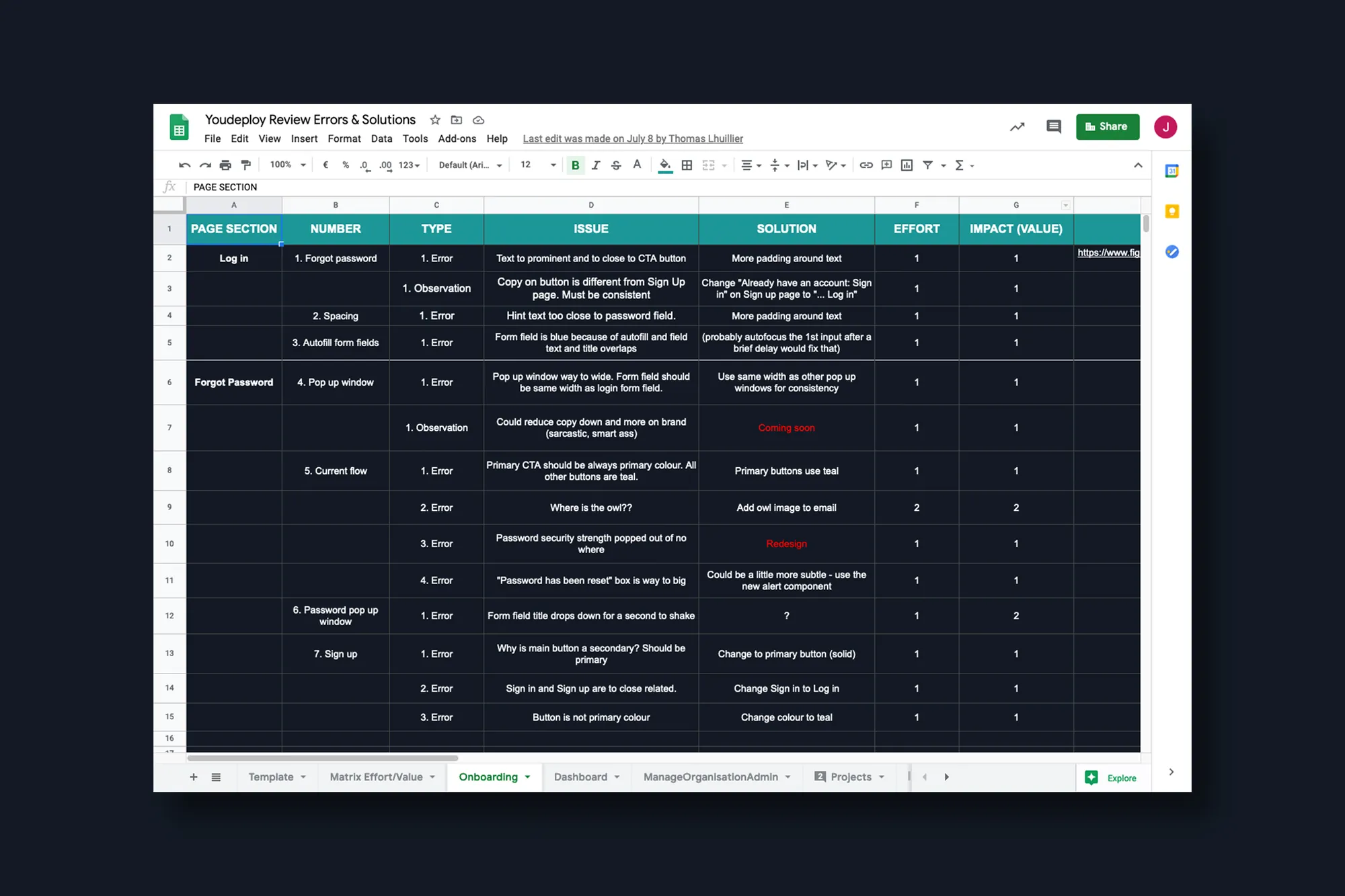Open the font size 12 dropdown
Image resolution: width=1345 pixels, height=896 pixels.
[x=538, y=165]
